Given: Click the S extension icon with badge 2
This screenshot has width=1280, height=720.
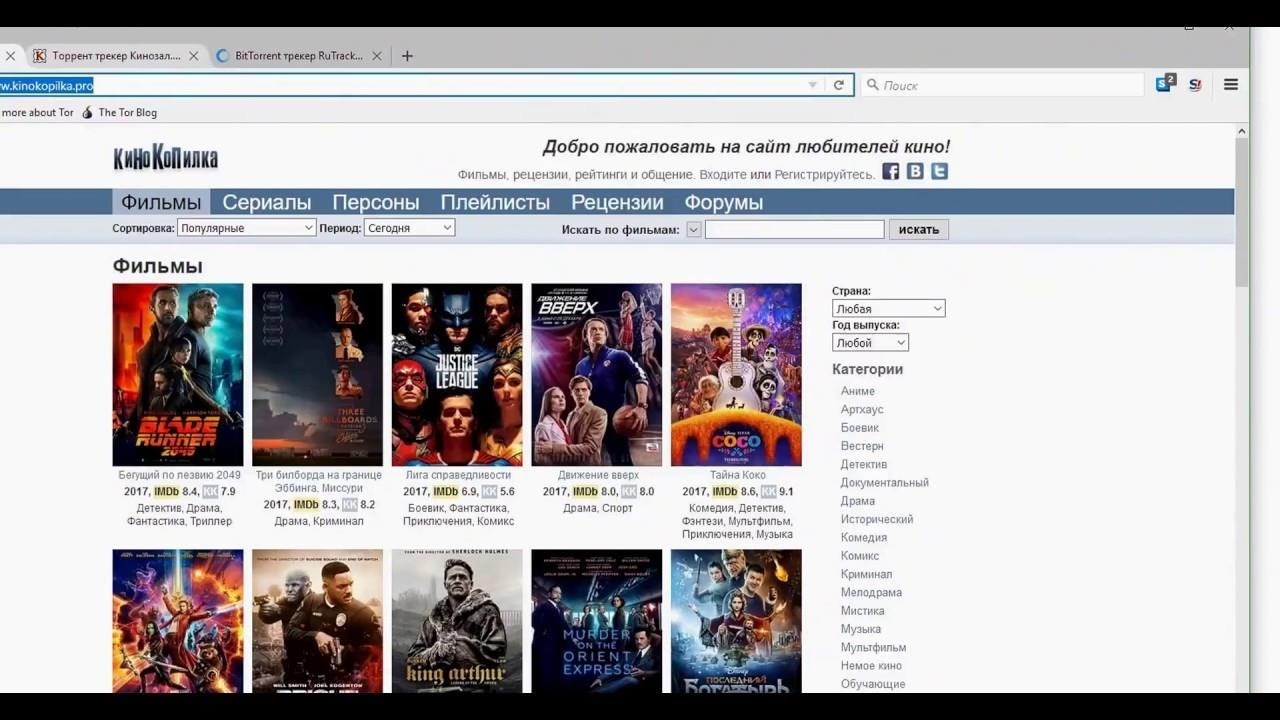Looking at the screenshot, I should (1165, 84).
